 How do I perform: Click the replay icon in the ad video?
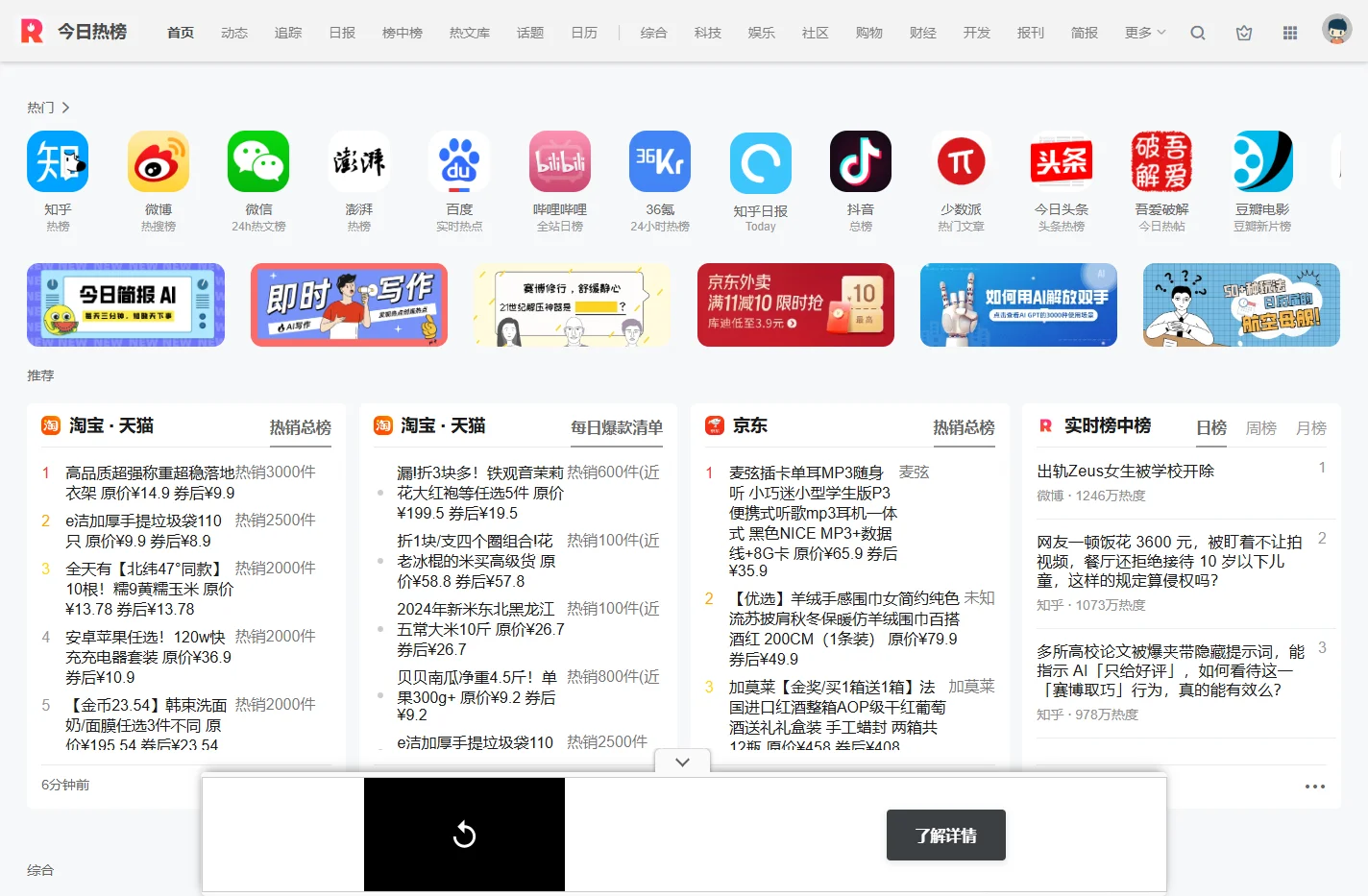pos(464,835)
